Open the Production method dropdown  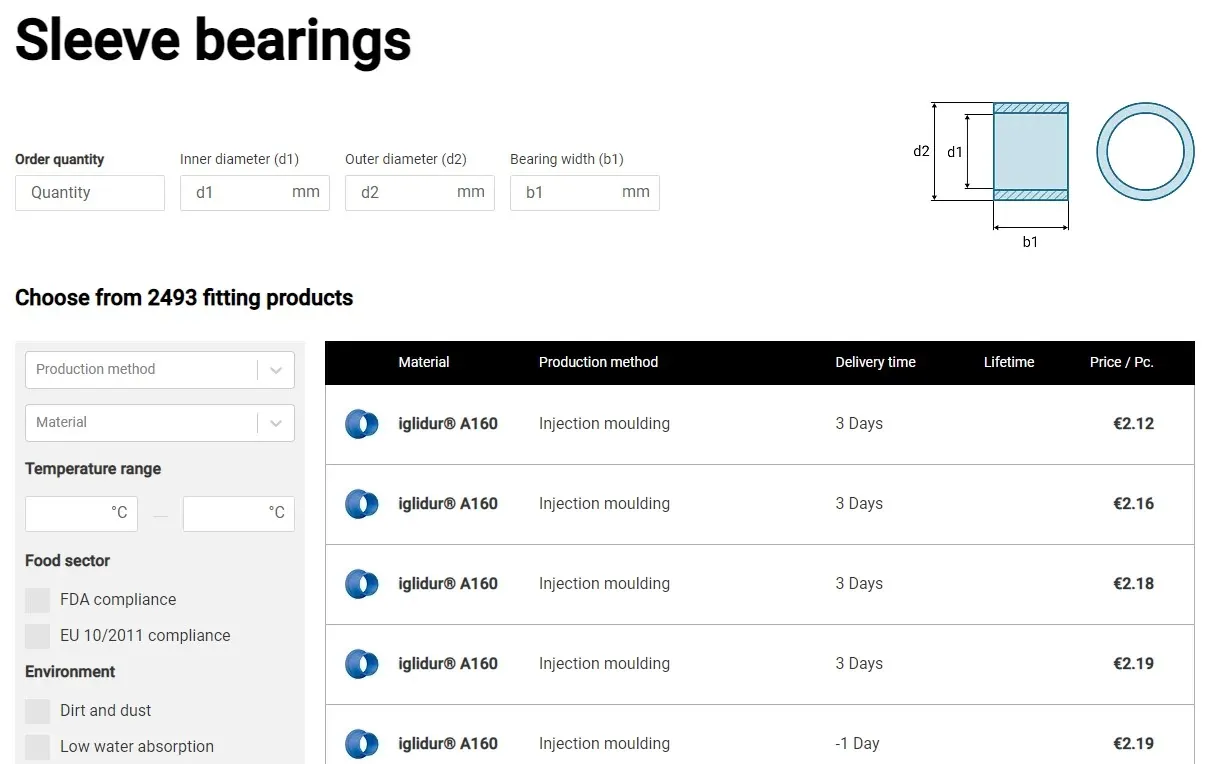click(160, 370)
